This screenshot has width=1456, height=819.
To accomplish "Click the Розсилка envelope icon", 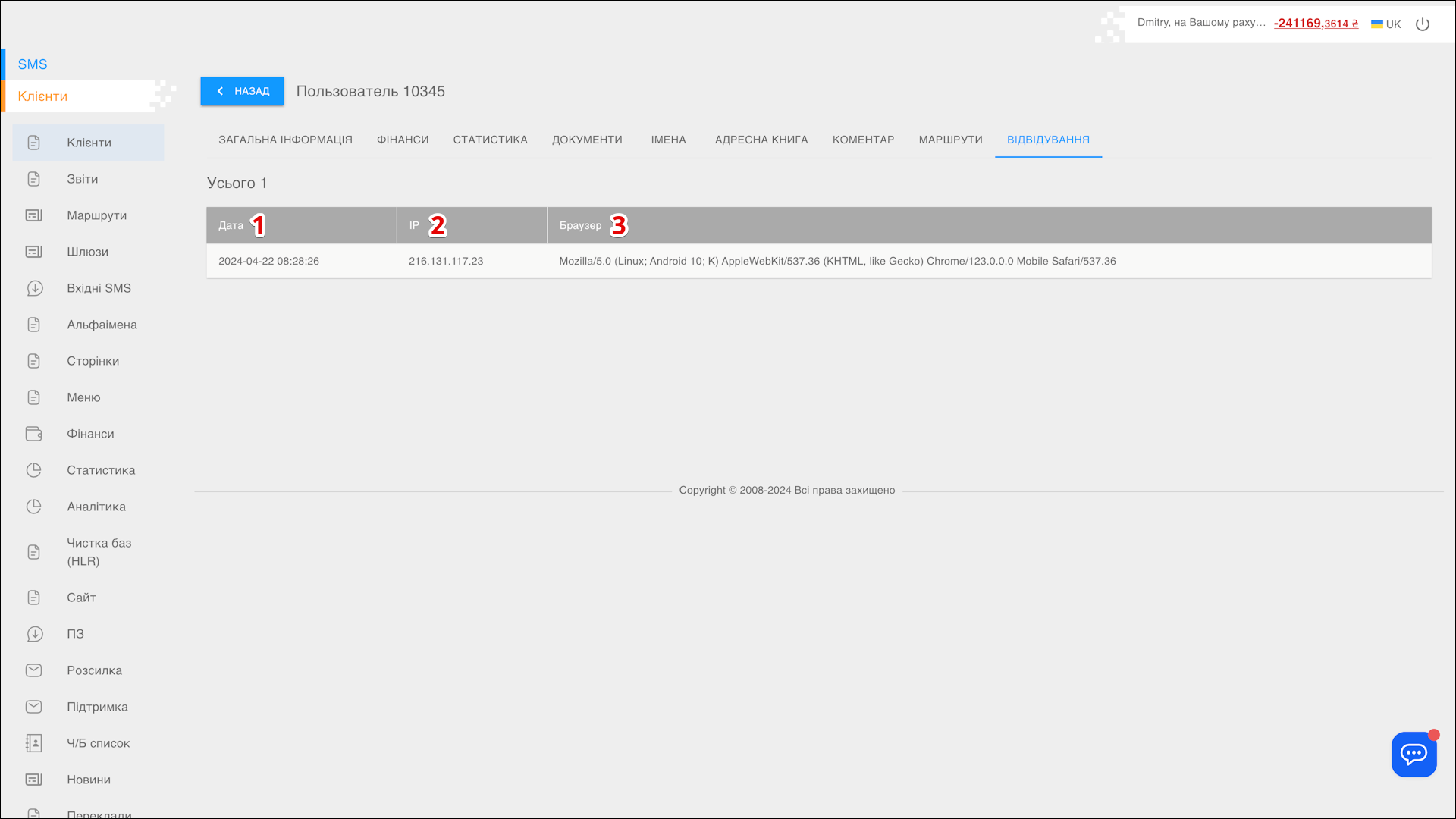I will click(x=34, y=670).
